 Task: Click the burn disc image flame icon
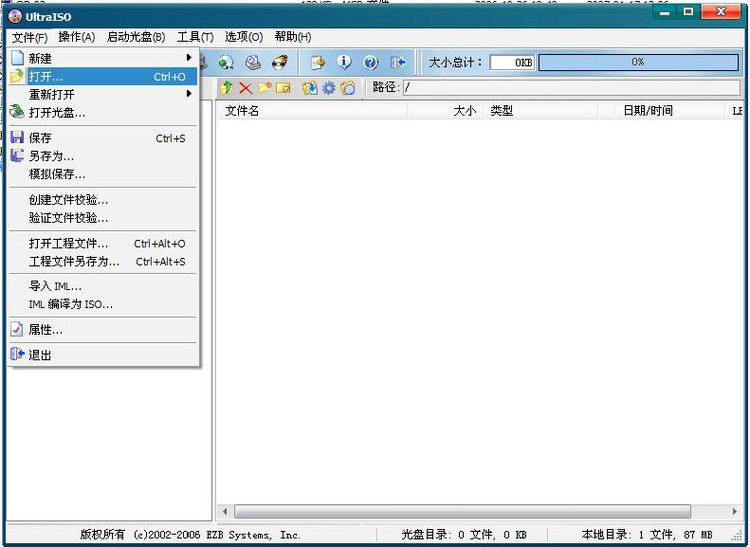pyautogui.click(x=280, y=62)
